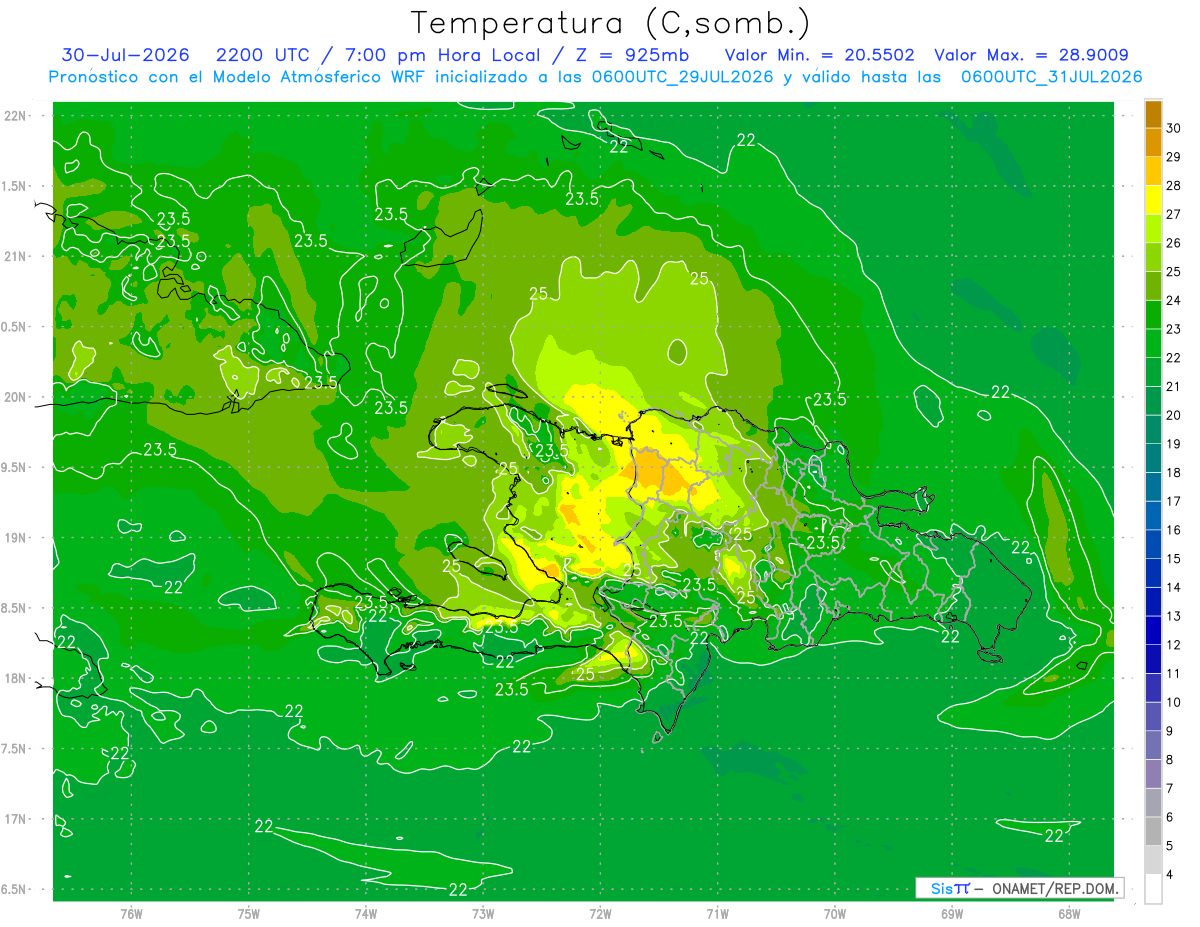The width and height of the screenshot is (1200, 927).
Task: Click color scale label "24"
Action: (1174, 300)
